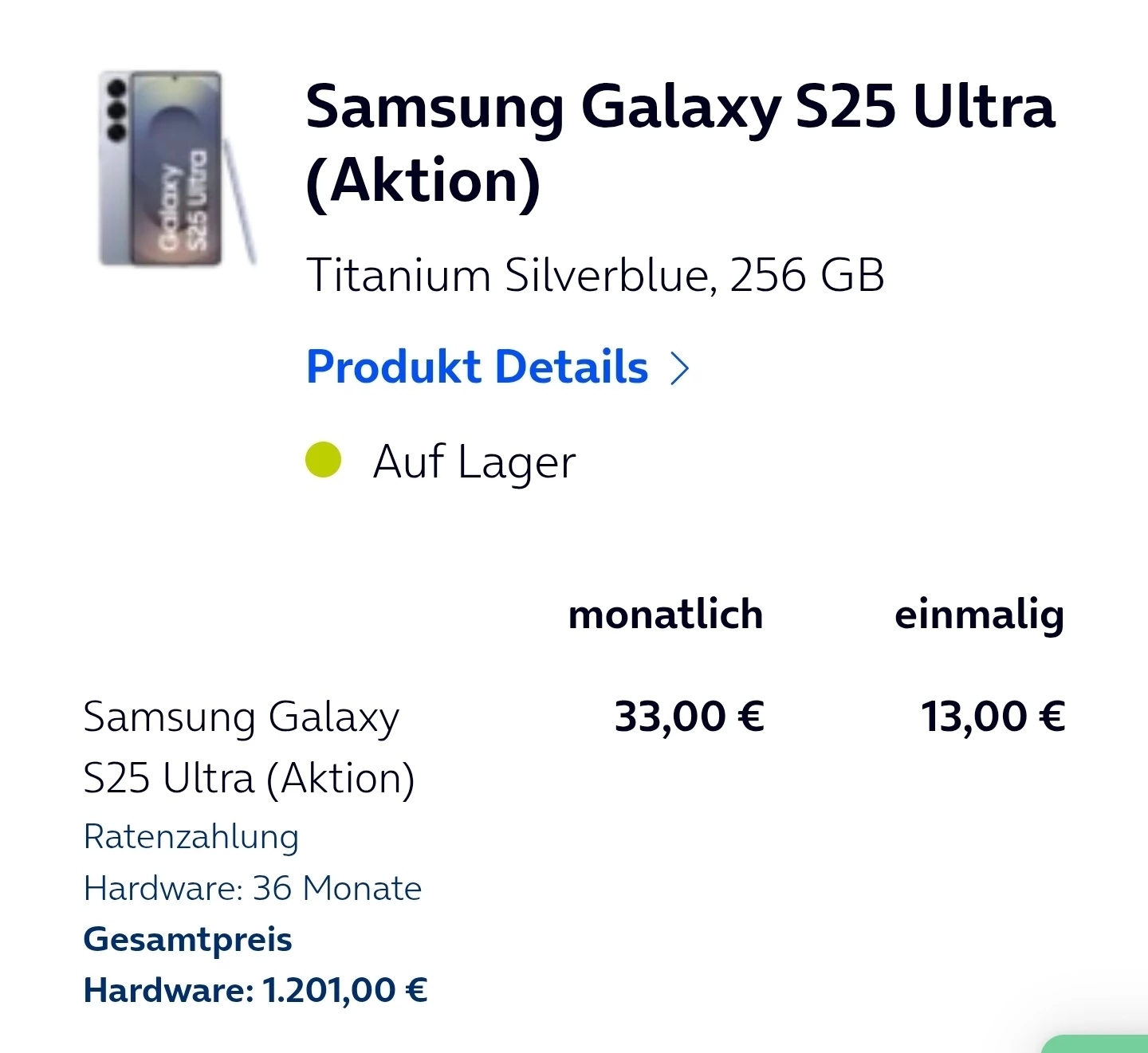The height and width of the screenshot is (1053, 1148).
Task: Click the Hardware: 36 Monate term
Action: 253,888
